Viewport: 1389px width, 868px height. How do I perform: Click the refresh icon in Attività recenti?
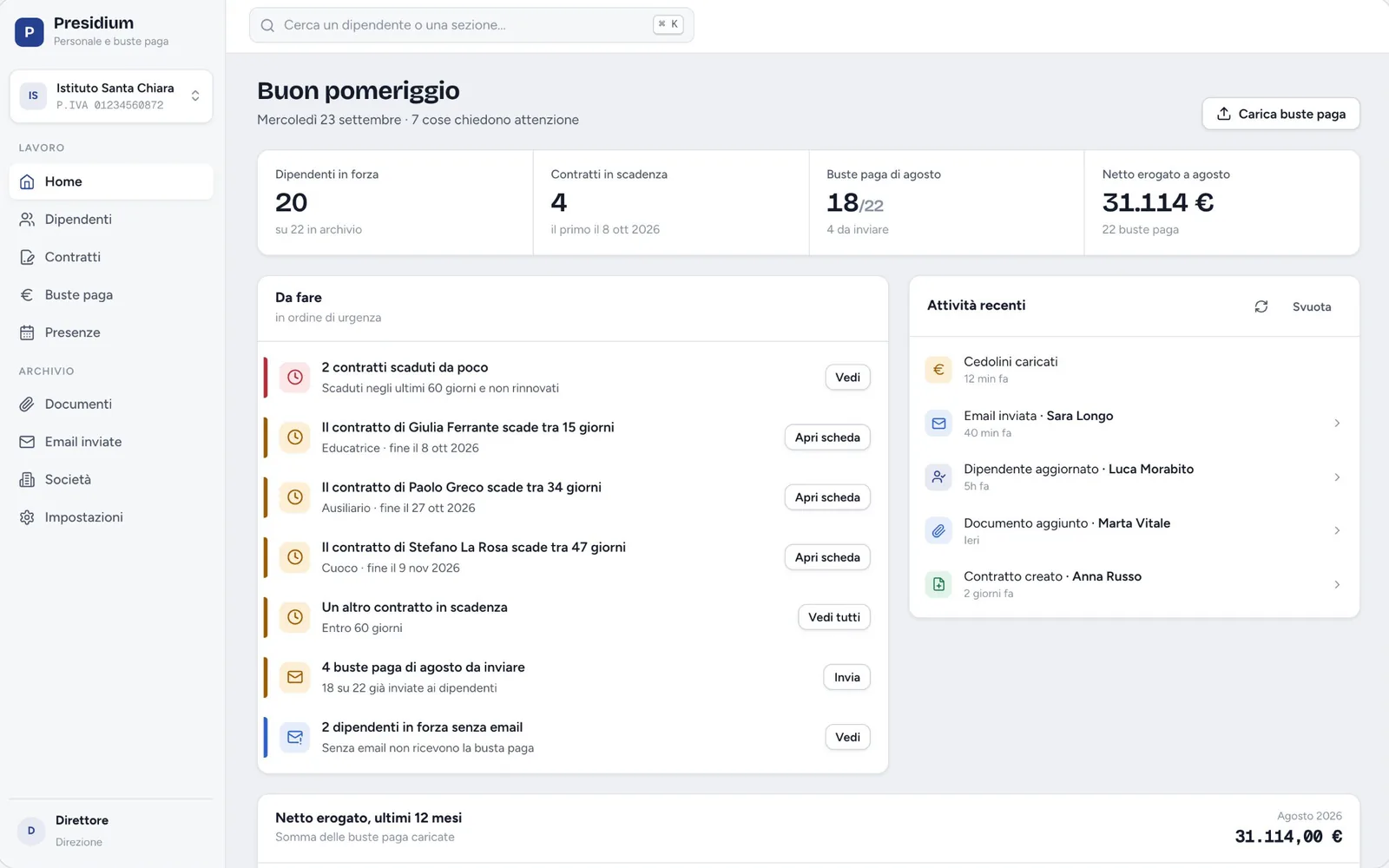pos(1261,306)
